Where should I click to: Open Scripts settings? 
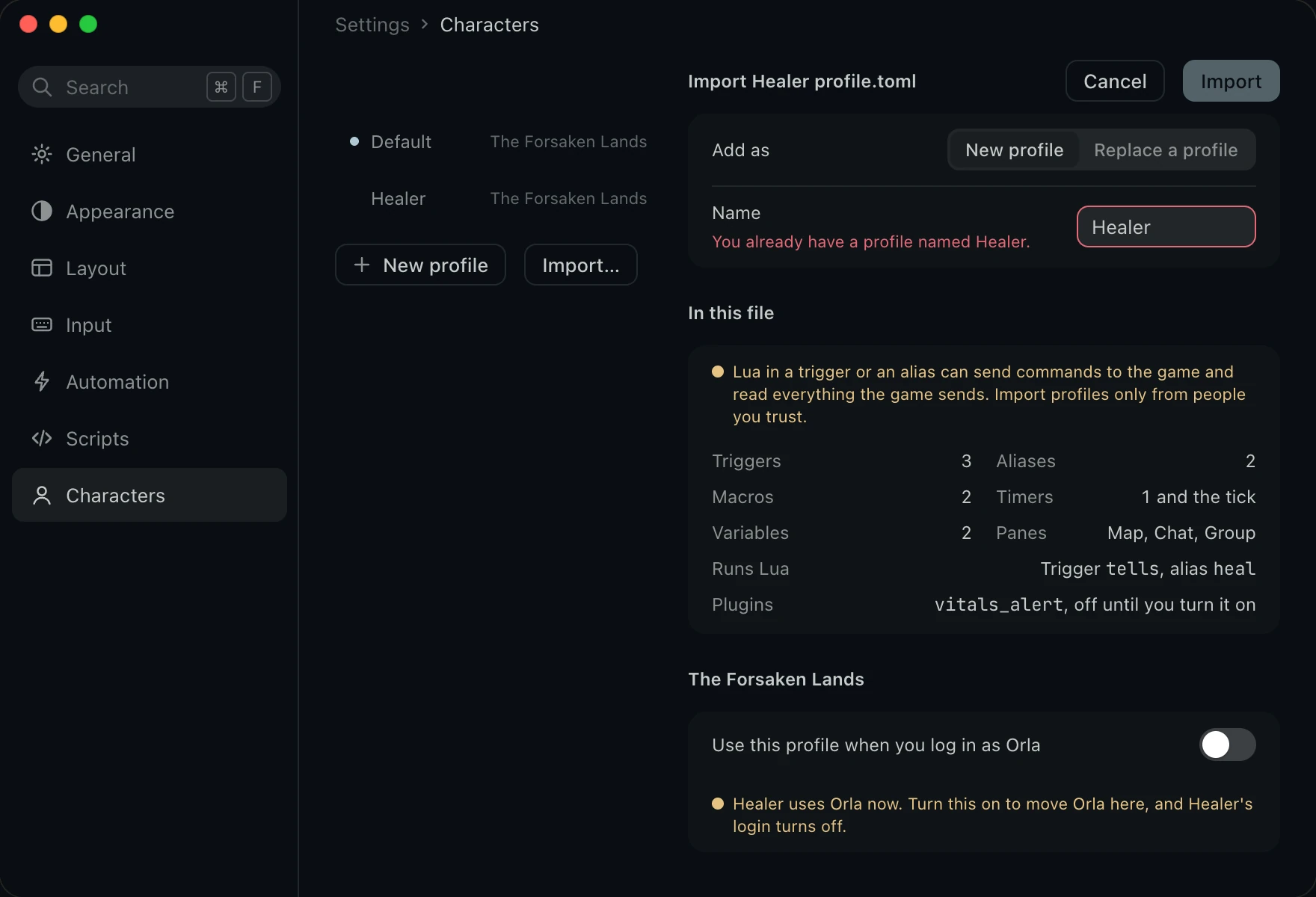150,439
